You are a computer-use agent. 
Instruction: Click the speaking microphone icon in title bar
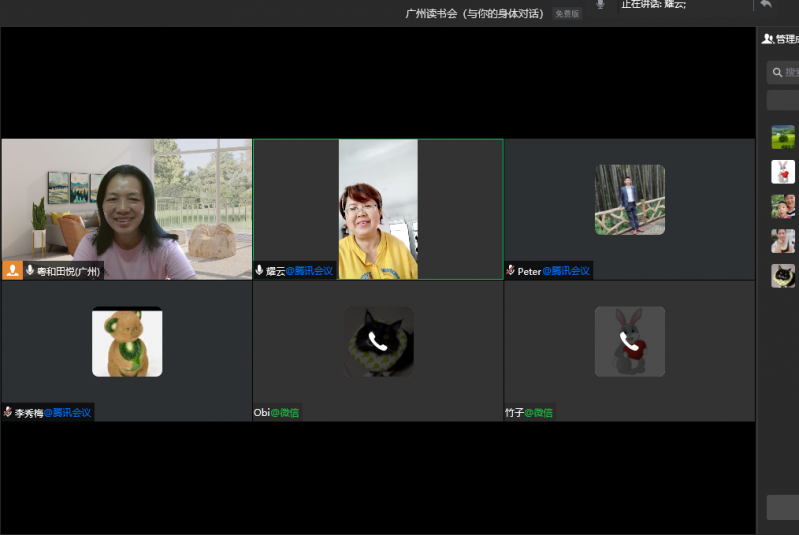600,5
